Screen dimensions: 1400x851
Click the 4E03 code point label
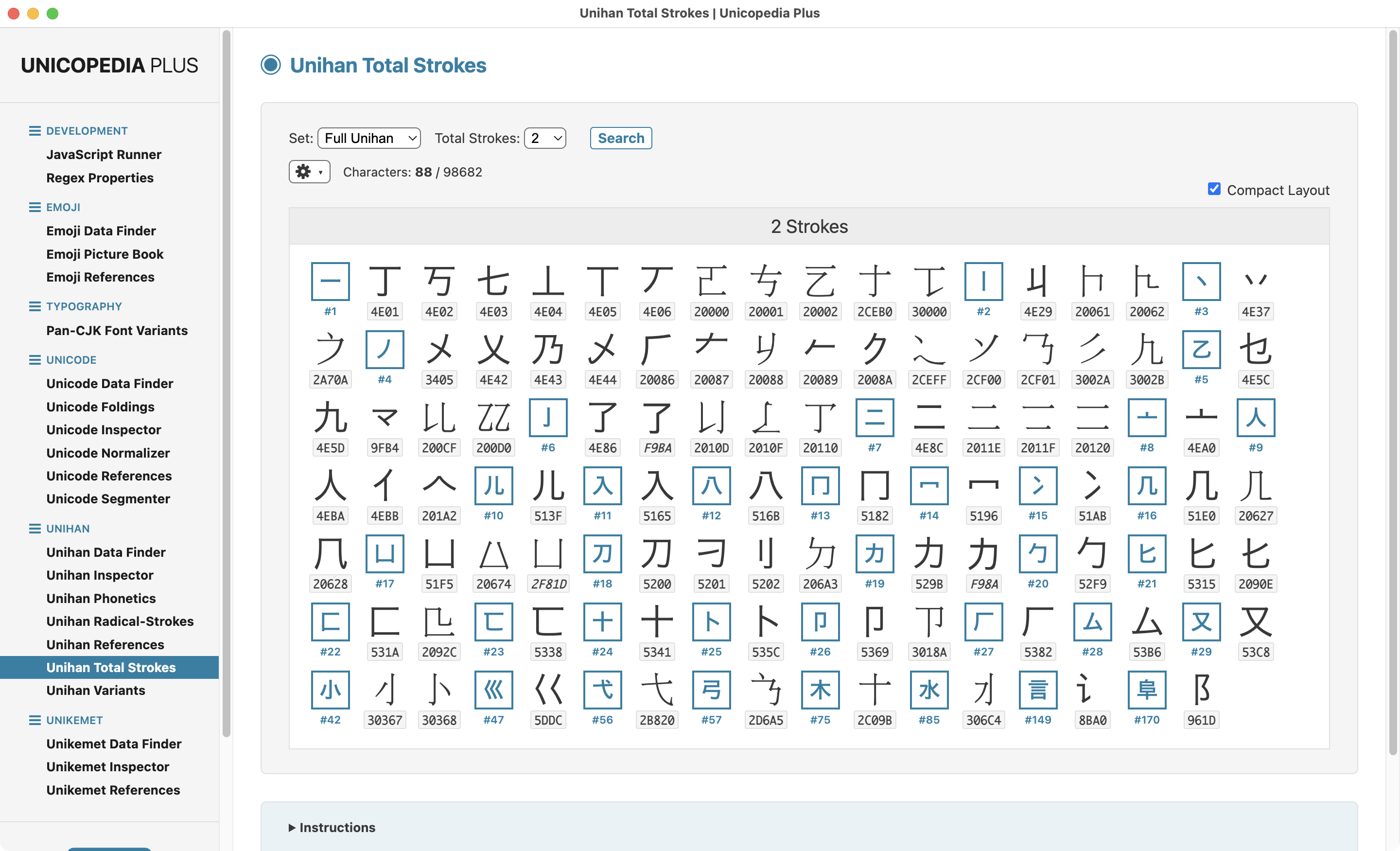tap(493, 312)
